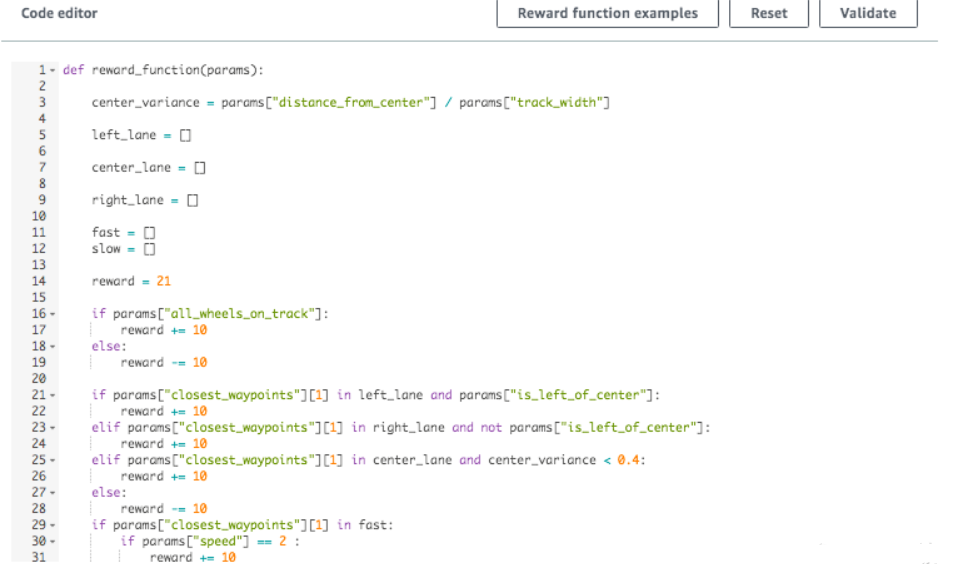Click the left_lane waypoint condition on line 21
Viewport: 953px width, 574px height.
(376, 395)
